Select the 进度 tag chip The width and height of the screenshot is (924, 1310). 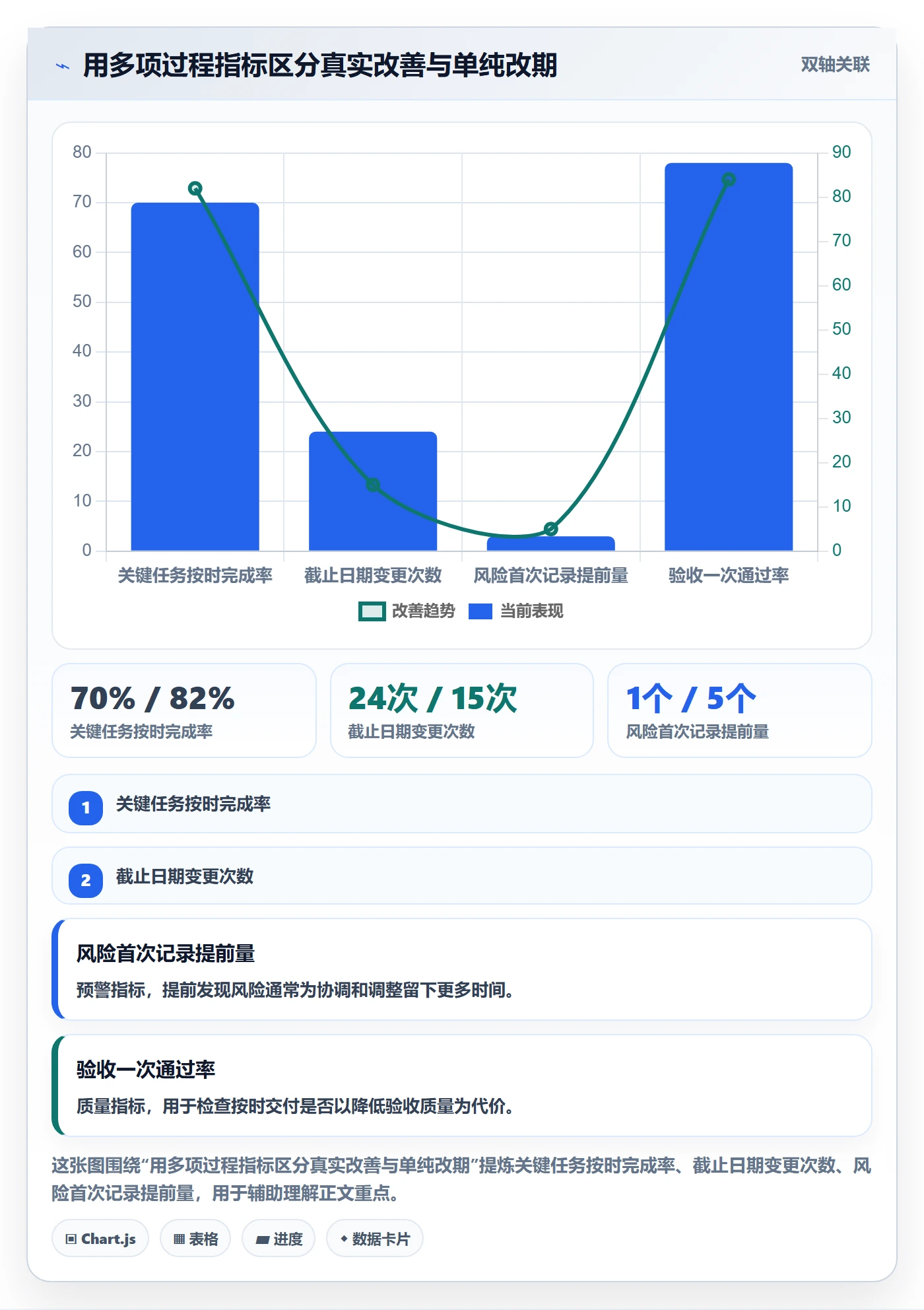tap(279, 1239)
